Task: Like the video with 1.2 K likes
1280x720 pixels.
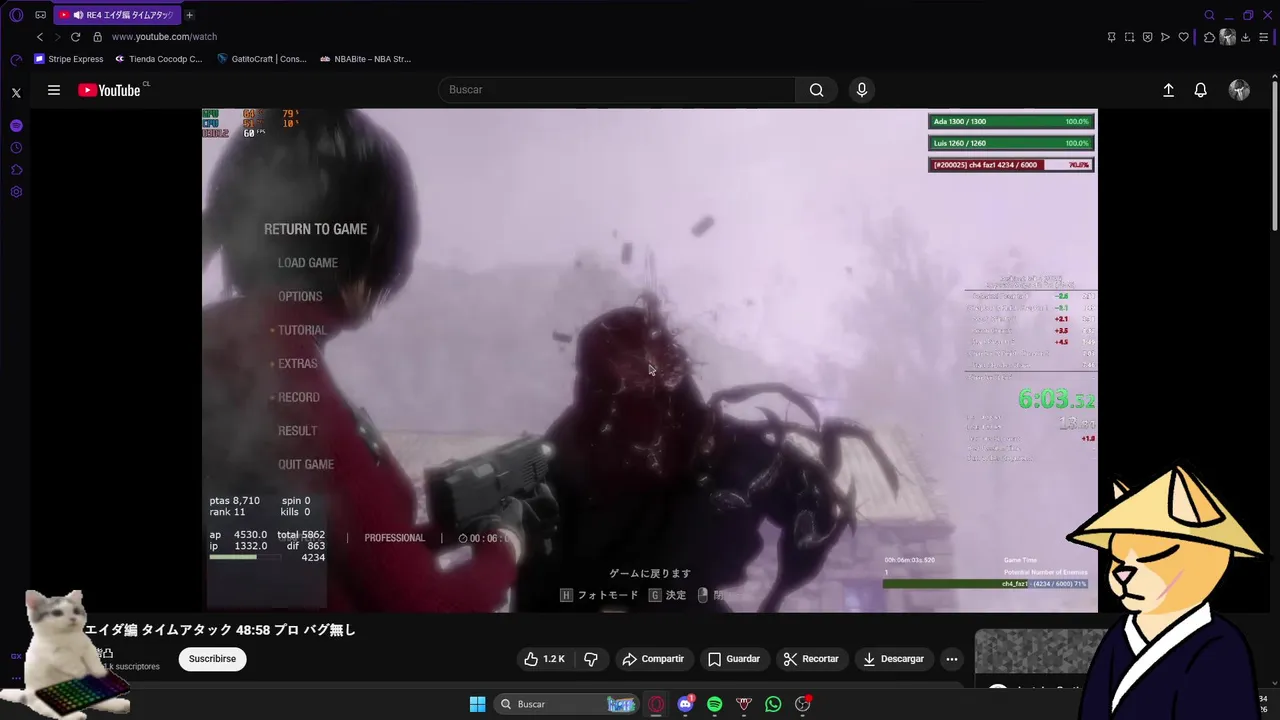Action: tap(544, 659)
